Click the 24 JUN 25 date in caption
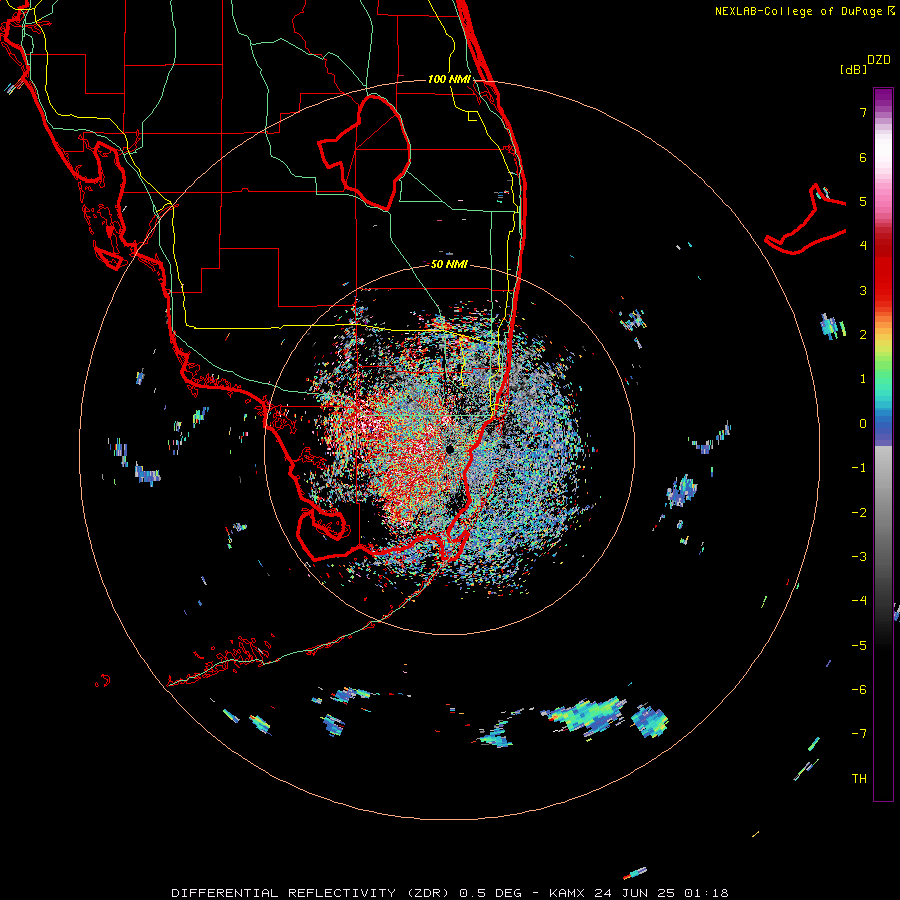The height and width of the screenshot is (900, 900). 634,893
